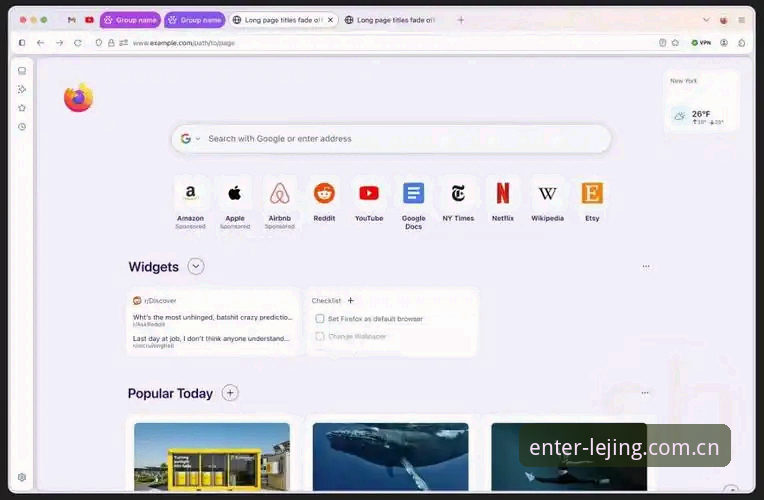Select the first purple Group name tab
The image size is (764, 500).
tap(130, 20)
